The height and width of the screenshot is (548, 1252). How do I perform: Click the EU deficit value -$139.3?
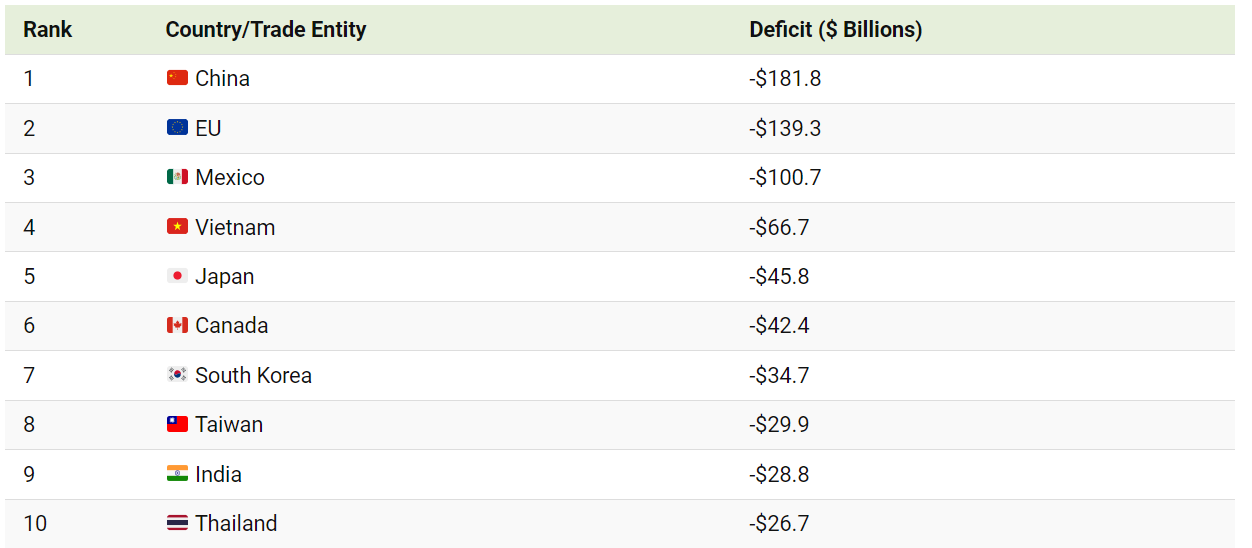tap(785, 128)
